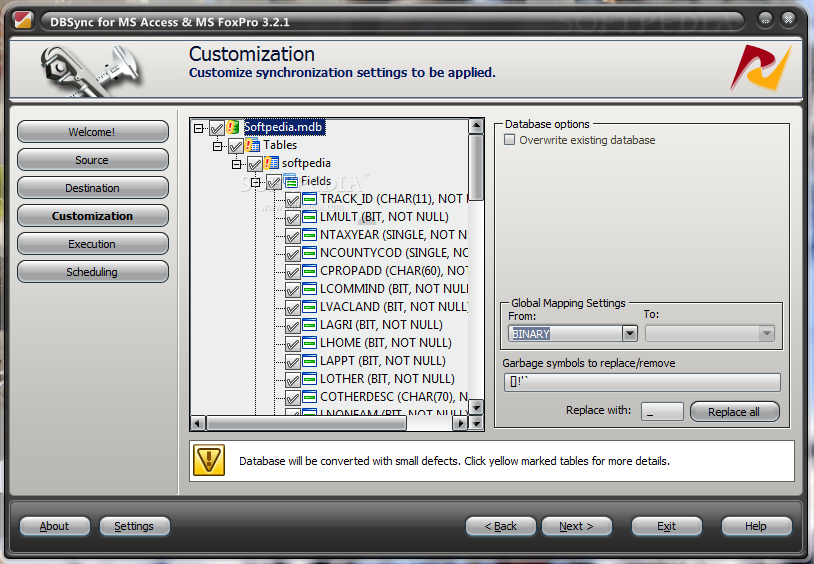Select the Softpedia.mdb tree label
This screenshot has height=564, width=814.
pyautogui.click(x=283, y=127)
